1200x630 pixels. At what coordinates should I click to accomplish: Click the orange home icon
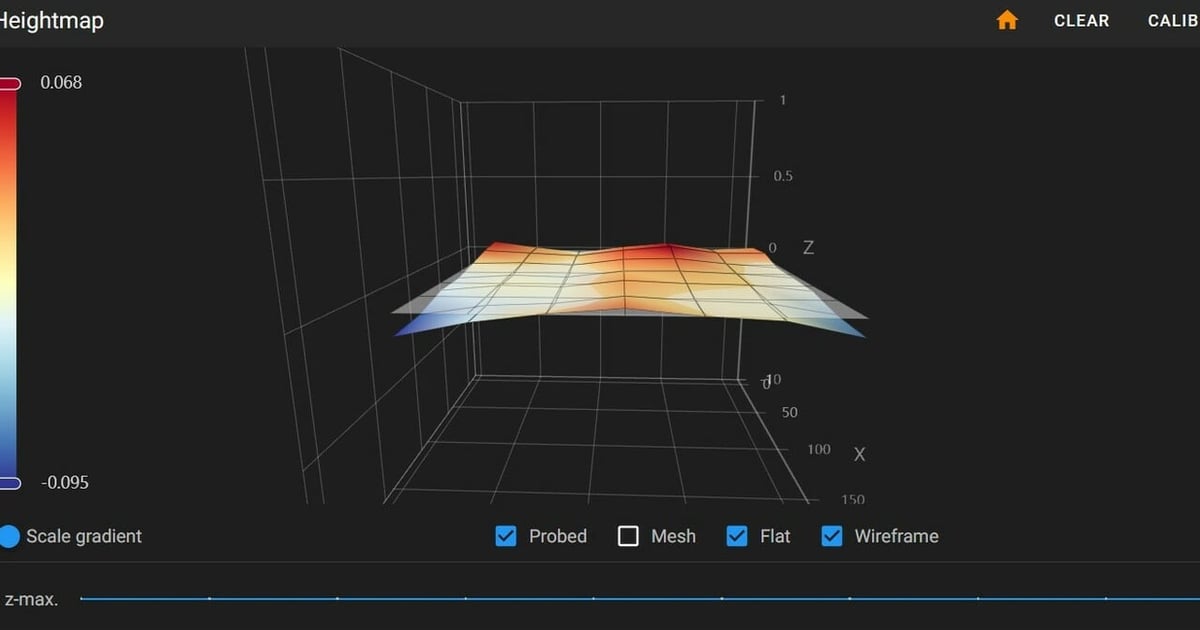pyautogui.click(x=1006, y=20)
